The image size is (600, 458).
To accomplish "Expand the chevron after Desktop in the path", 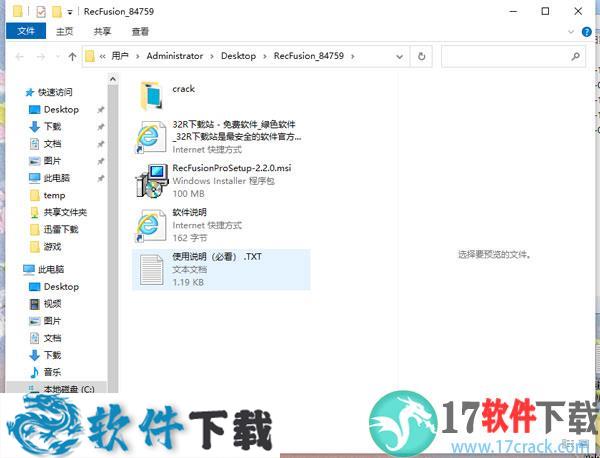I will pyautogui.click(x=264, y=56).
